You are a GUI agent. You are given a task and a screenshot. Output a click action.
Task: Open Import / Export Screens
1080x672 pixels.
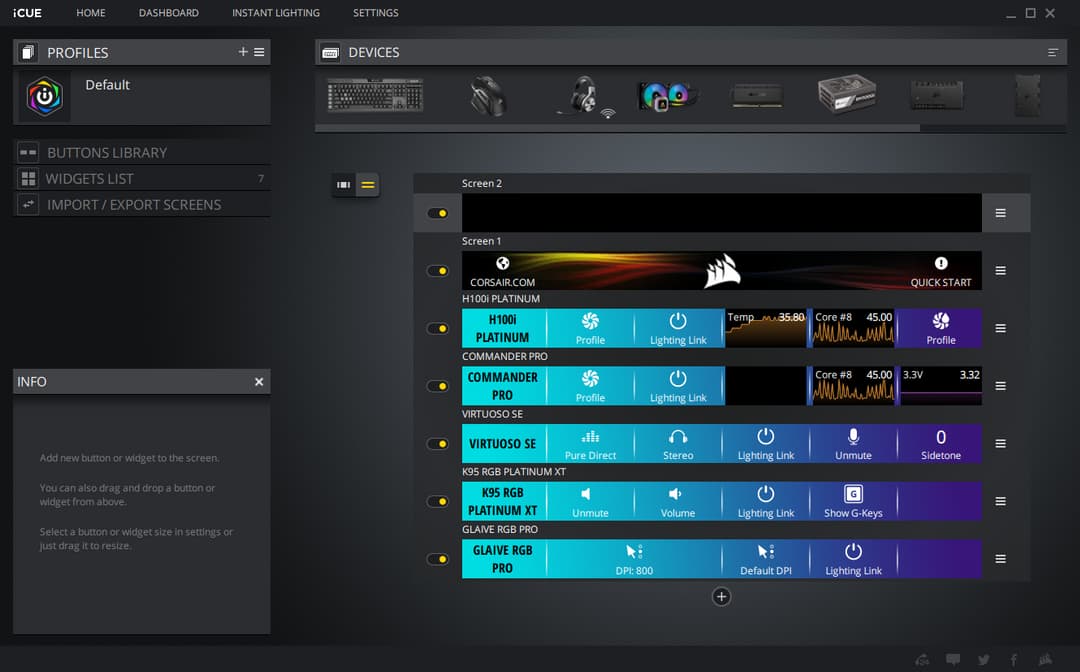pos(134,204)
